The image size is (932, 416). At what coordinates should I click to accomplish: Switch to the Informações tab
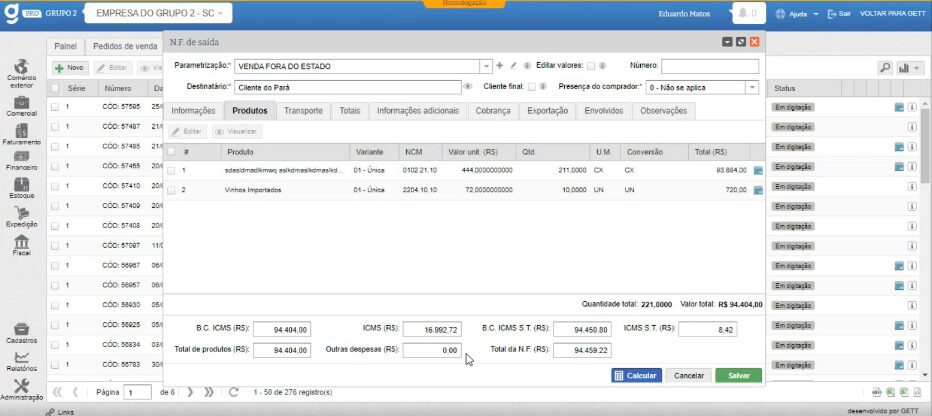tap(193, 111)
